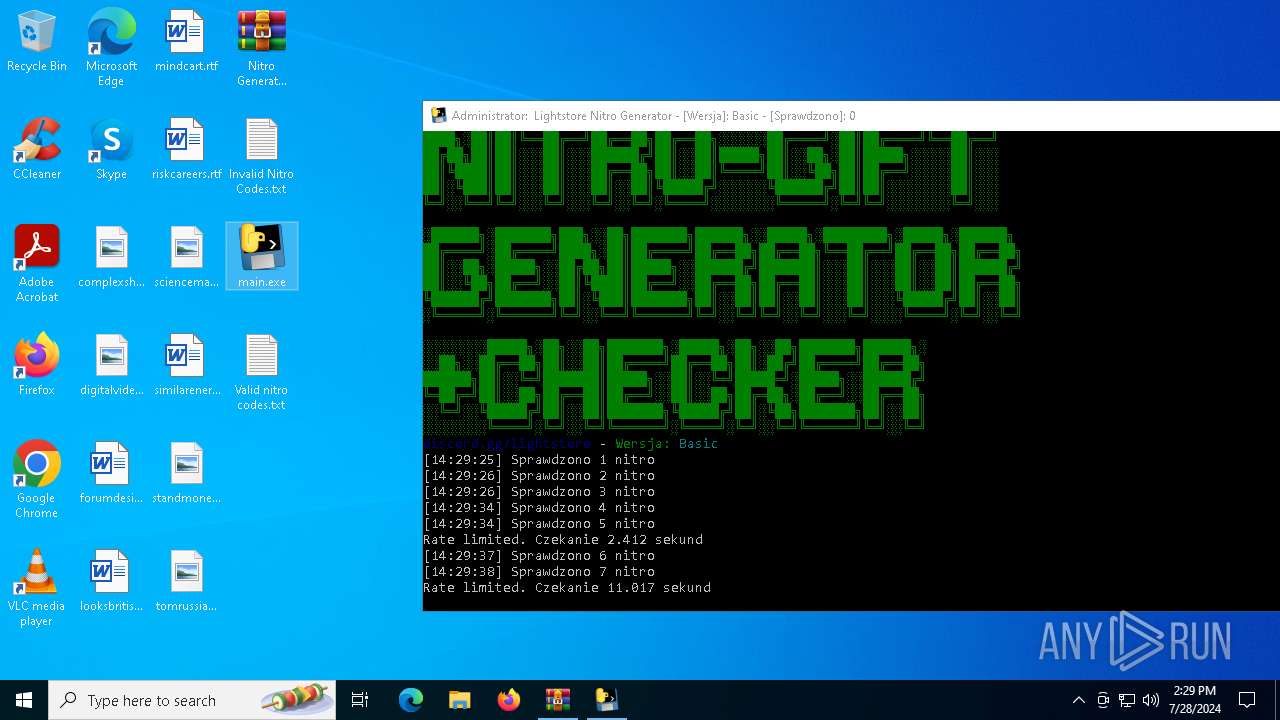Image resolution: width=1280 pixels, height=720 pixels.
Task: Select the complexsh... image file icon
Action: point(111,257)
